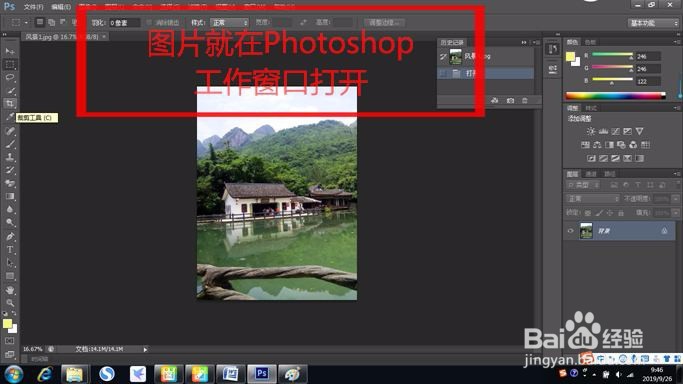Click Color Balance adjustment icon

pos(597,145)
